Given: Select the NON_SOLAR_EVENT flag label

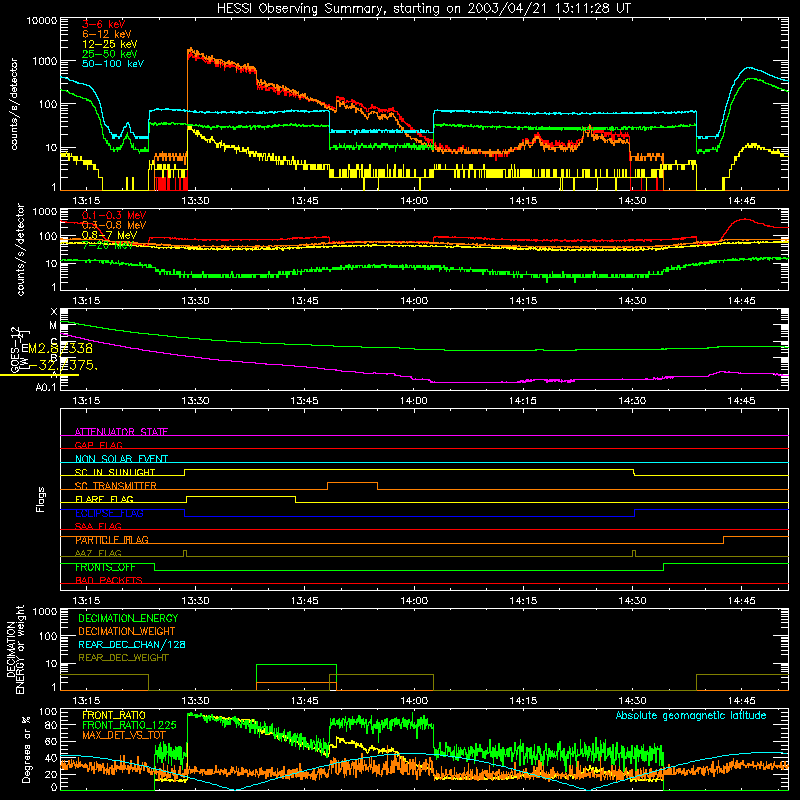Looking at the screenshot, I should tap(121, 459).
